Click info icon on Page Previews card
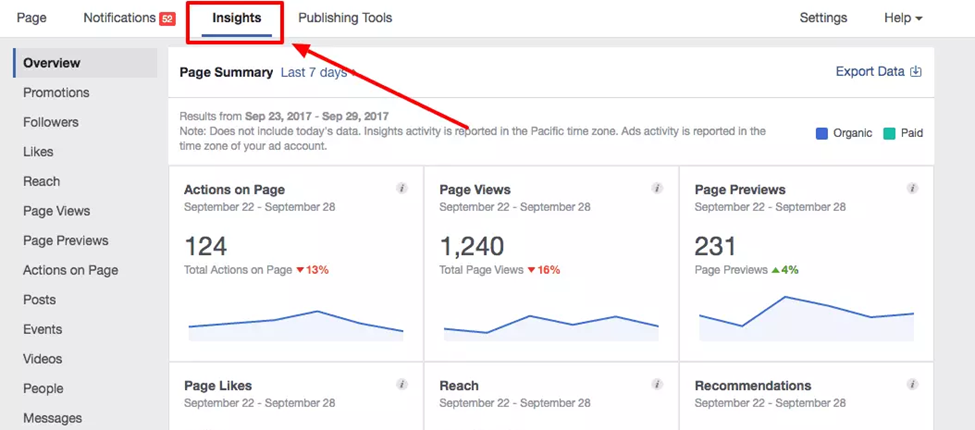The image size is (975, 430). click(x=912, y=188)
